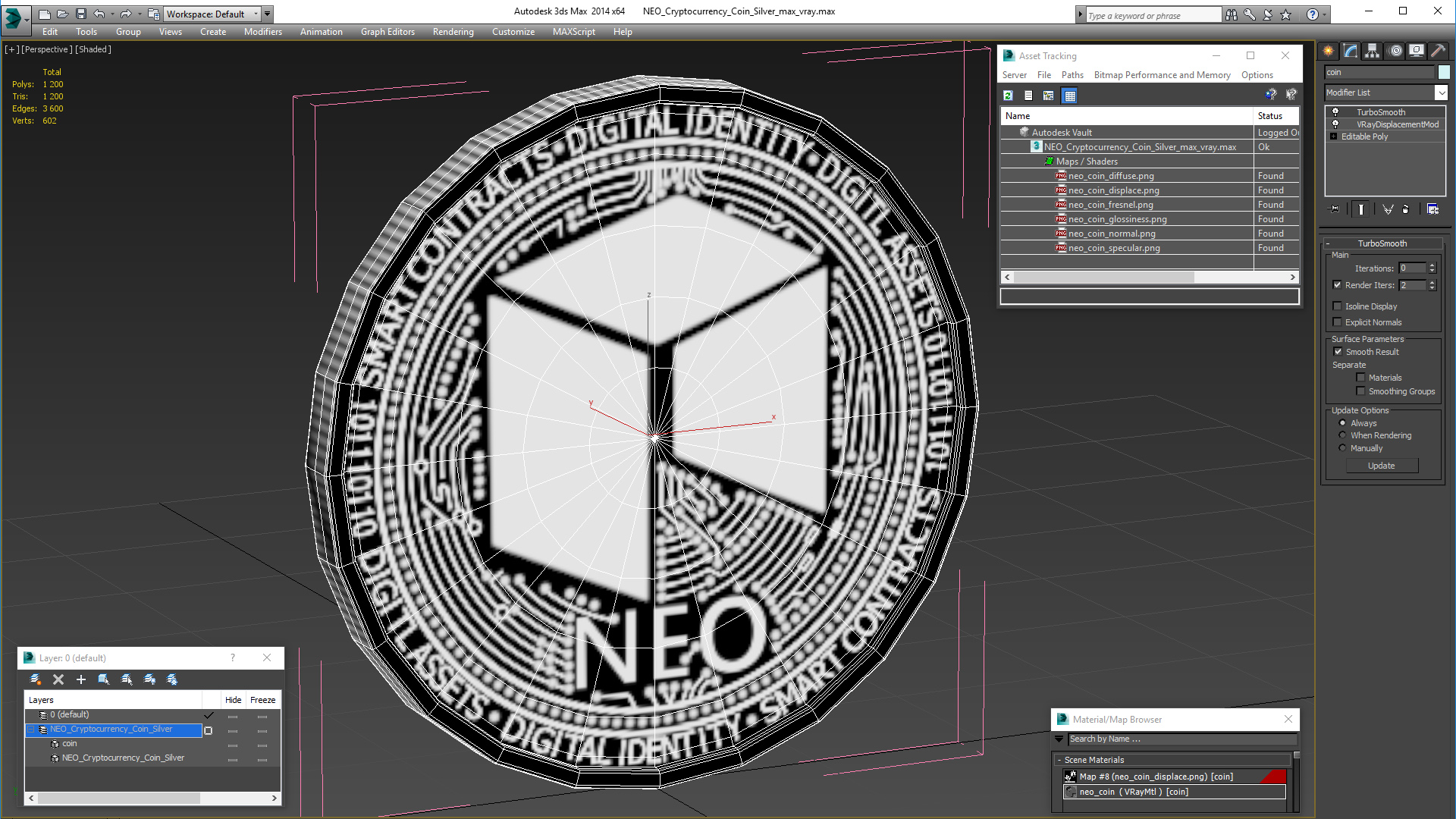1456x819 pixels.
Task: Toggle Smooth Result checkbox
Action: click(x=1338, y=352)
